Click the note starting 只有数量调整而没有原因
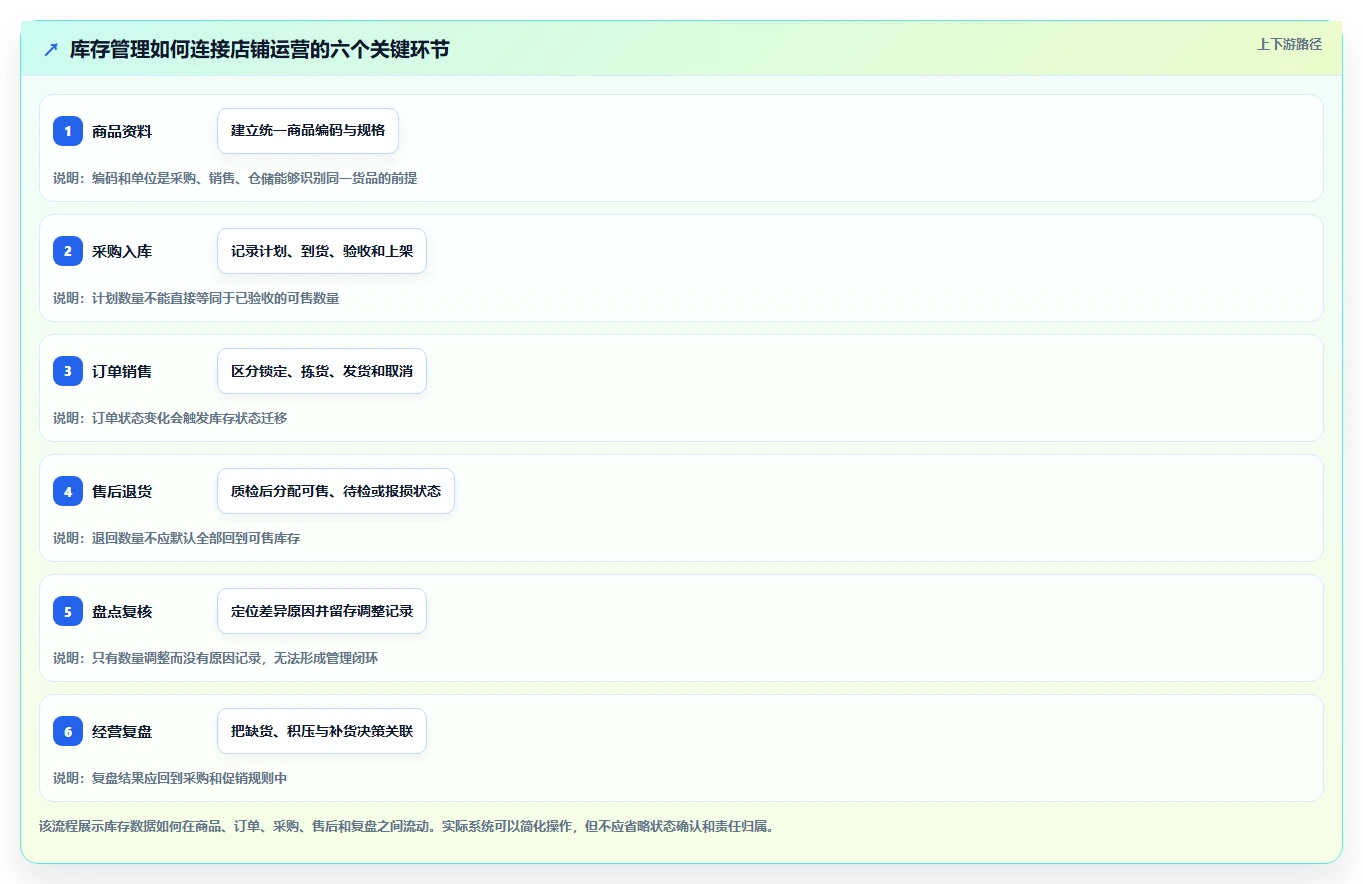The height and width of the screenshot is (884, 1363). pos(215,658)
